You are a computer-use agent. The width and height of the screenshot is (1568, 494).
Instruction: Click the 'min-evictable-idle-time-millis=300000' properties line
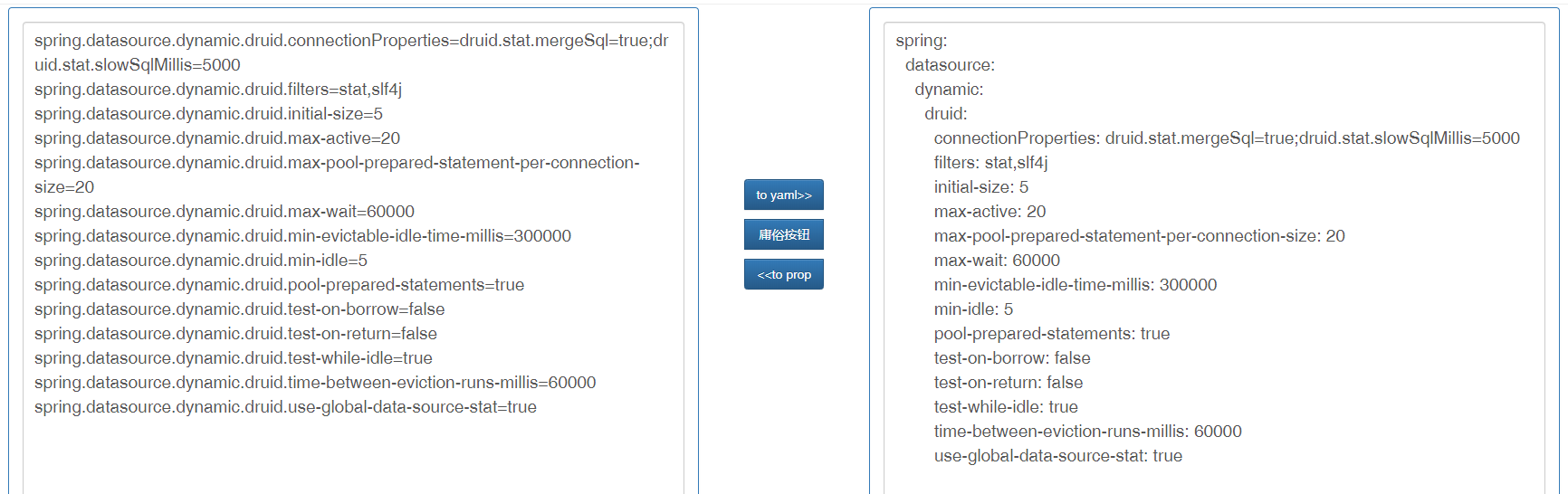[302, 236]
